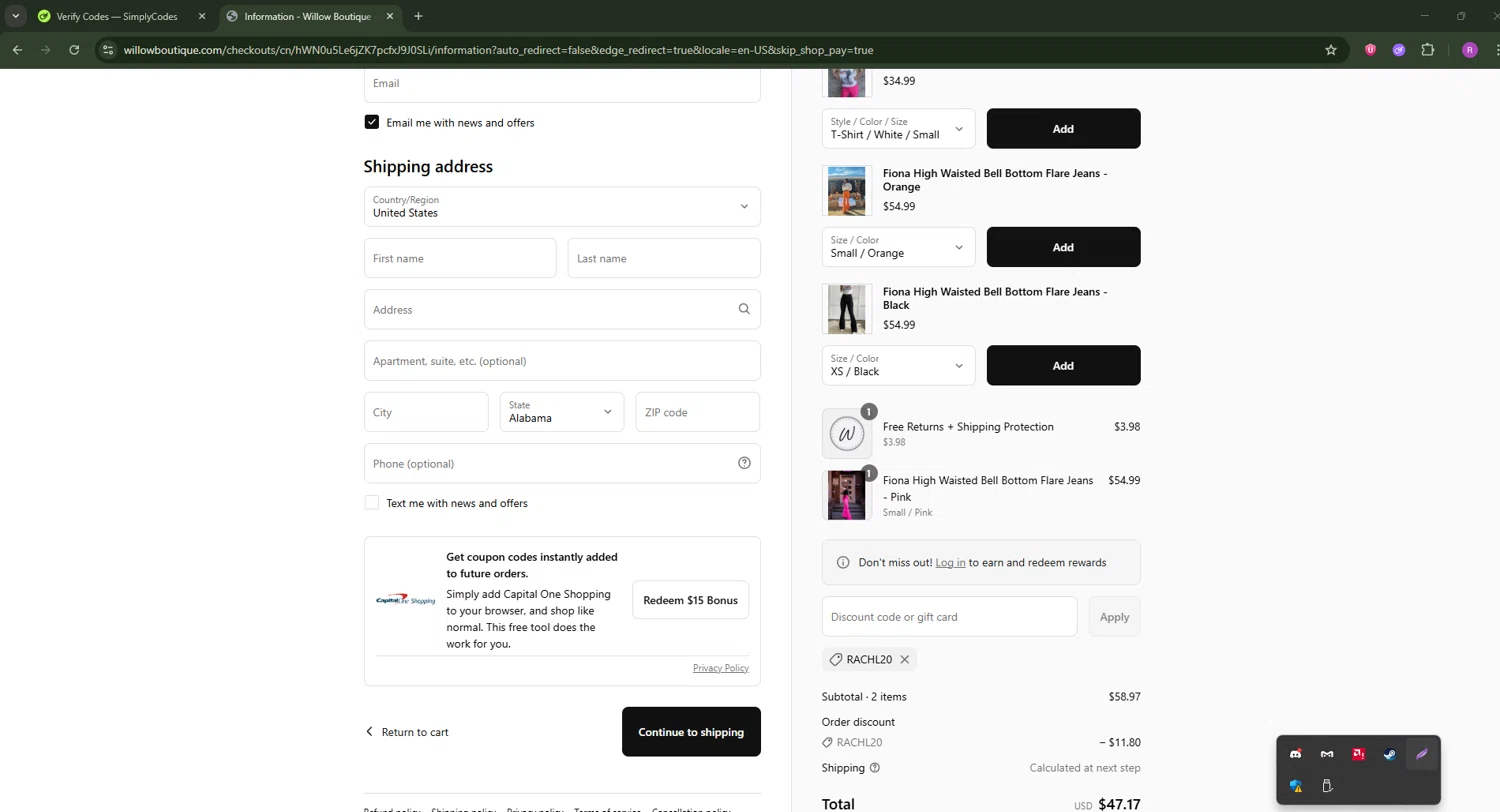Open the Extensions puzzle menu
Viewport: 1500px width, 812px height.
point(1428,50)
